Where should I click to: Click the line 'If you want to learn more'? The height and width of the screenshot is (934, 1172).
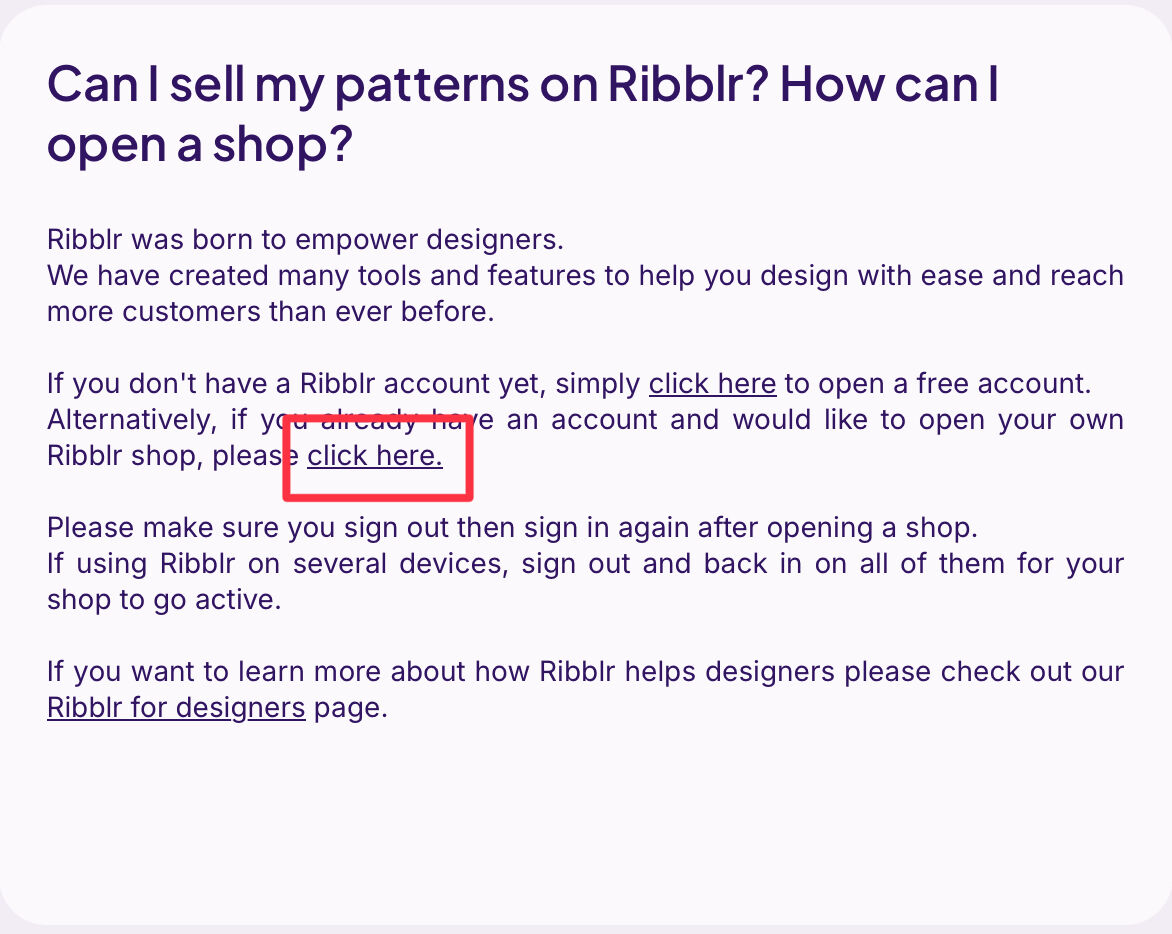pyautogui.click(x=585, y=671)
